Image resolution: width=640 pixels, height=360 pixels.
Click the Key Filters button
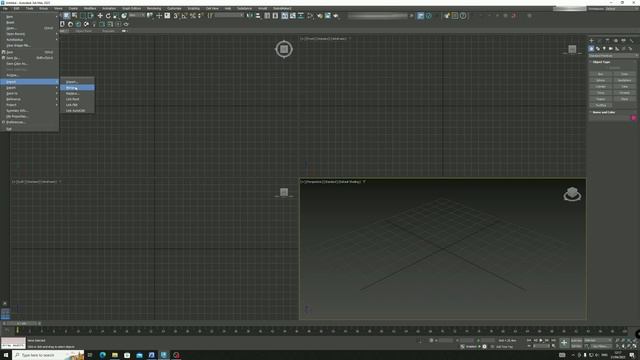[x=601, y=347]
